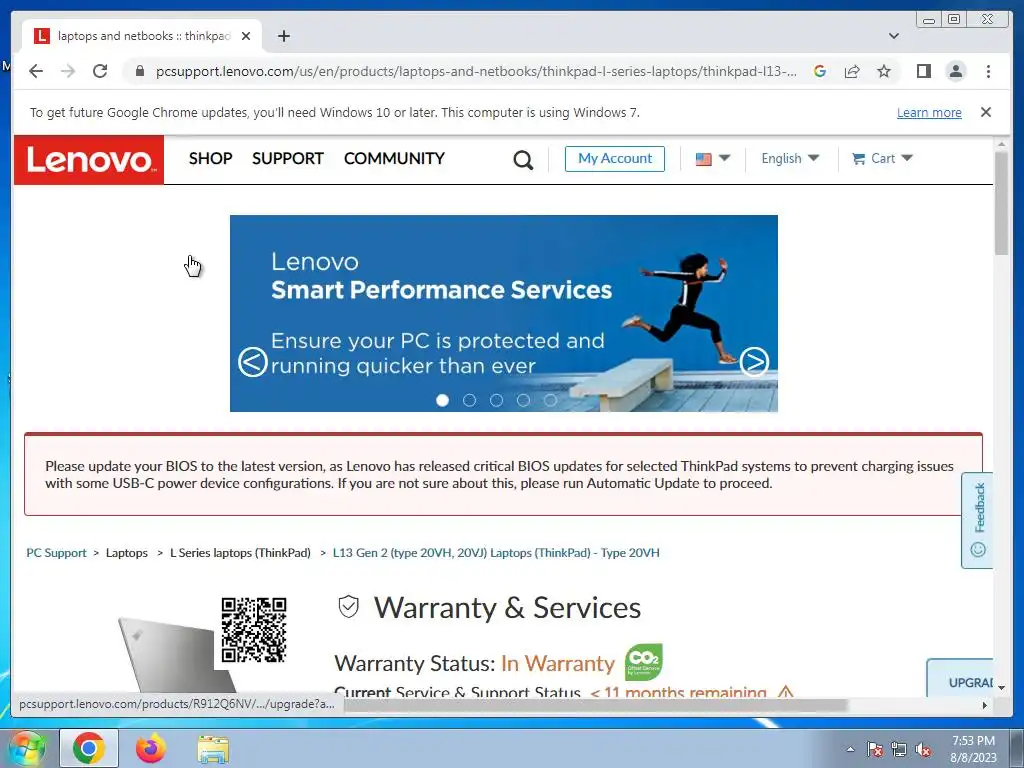Open Chrome three-dot menu

(x=988, y=71)
